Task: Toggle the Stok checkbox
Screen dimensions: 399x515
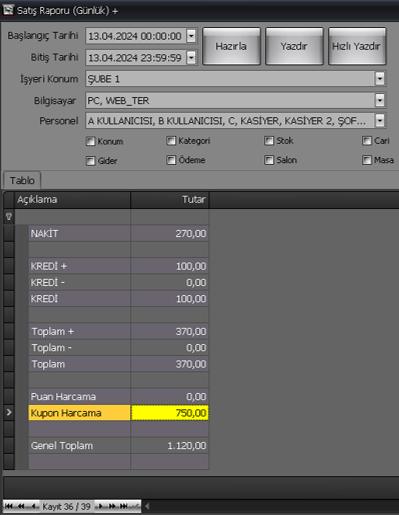Action: click(269, 141)
